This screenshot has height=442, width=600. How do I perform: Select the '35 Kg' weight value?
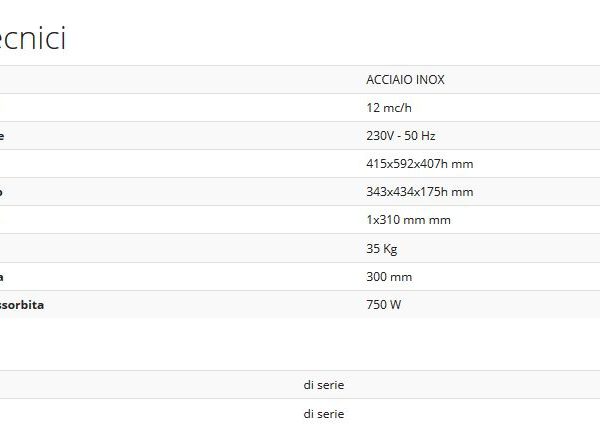point(382,248)
